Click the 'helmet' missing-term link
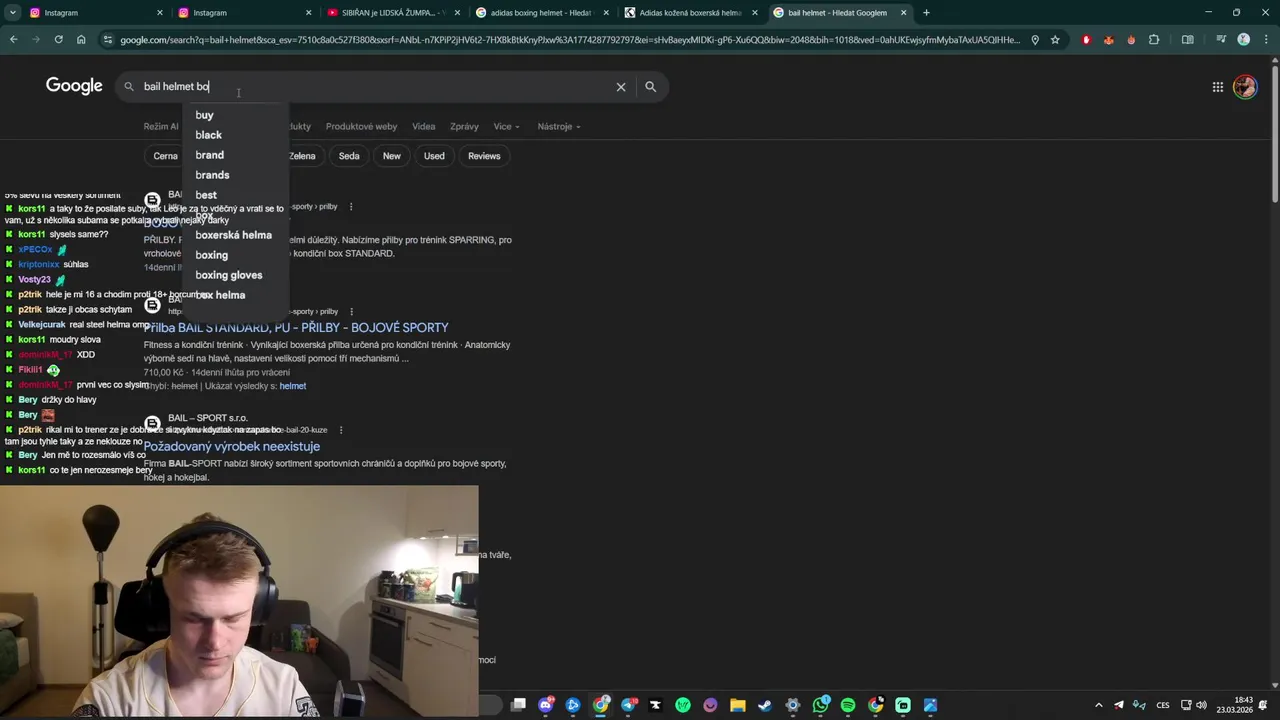This screenshot has height=720, width=1280. 293,386
